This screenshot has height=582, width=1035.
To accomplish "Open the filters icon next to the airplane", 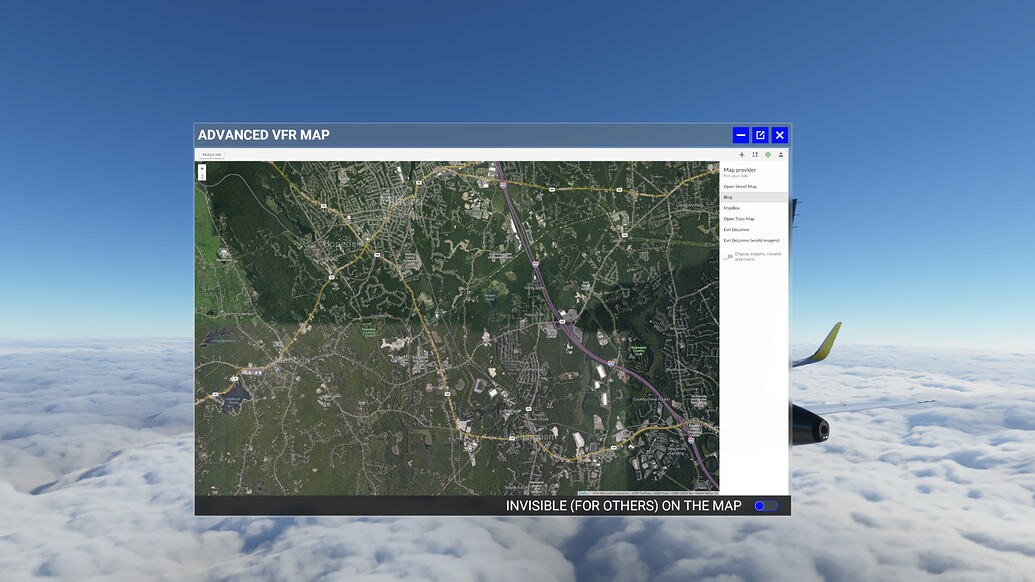I will [756, 154].
